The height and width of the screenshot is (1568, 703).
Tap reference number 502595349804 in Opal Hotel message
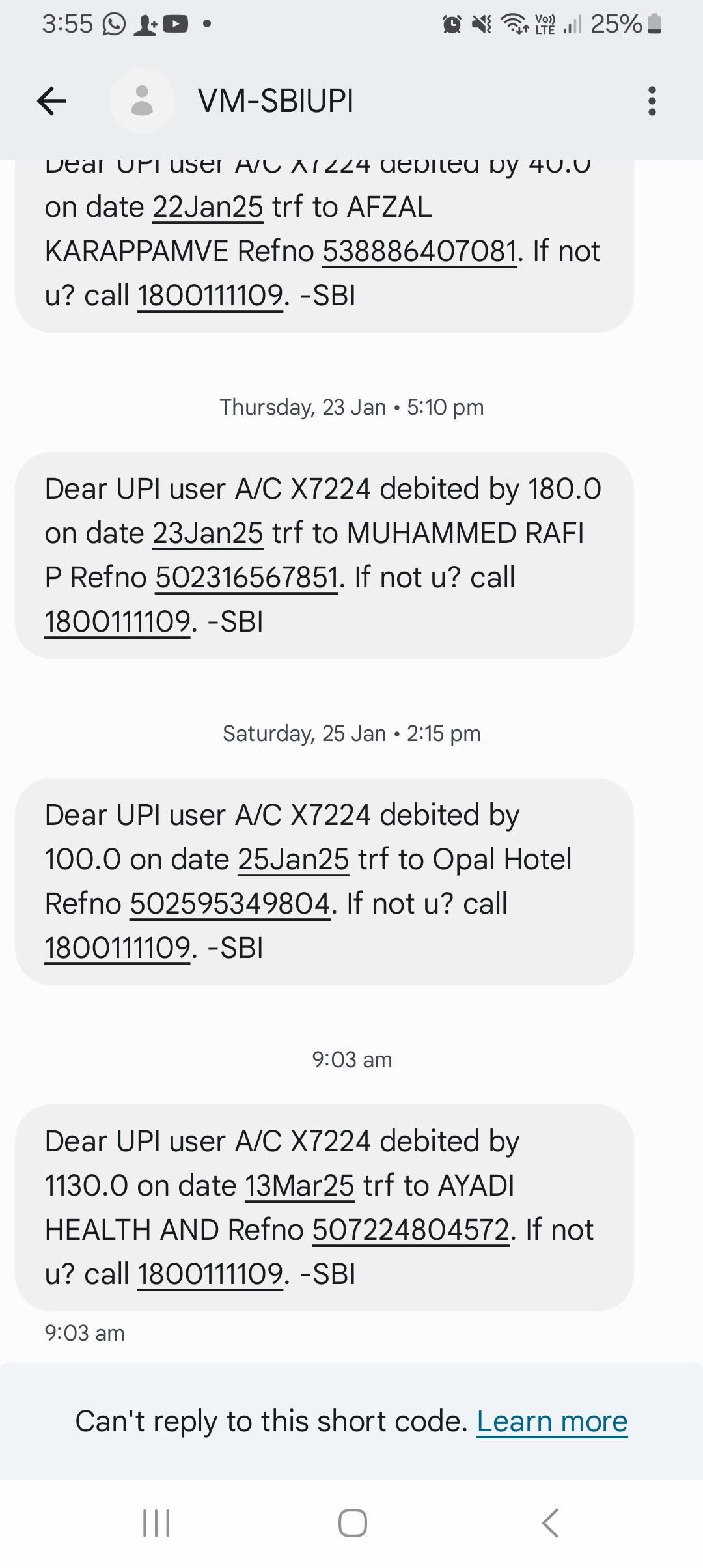click(230, 904)
